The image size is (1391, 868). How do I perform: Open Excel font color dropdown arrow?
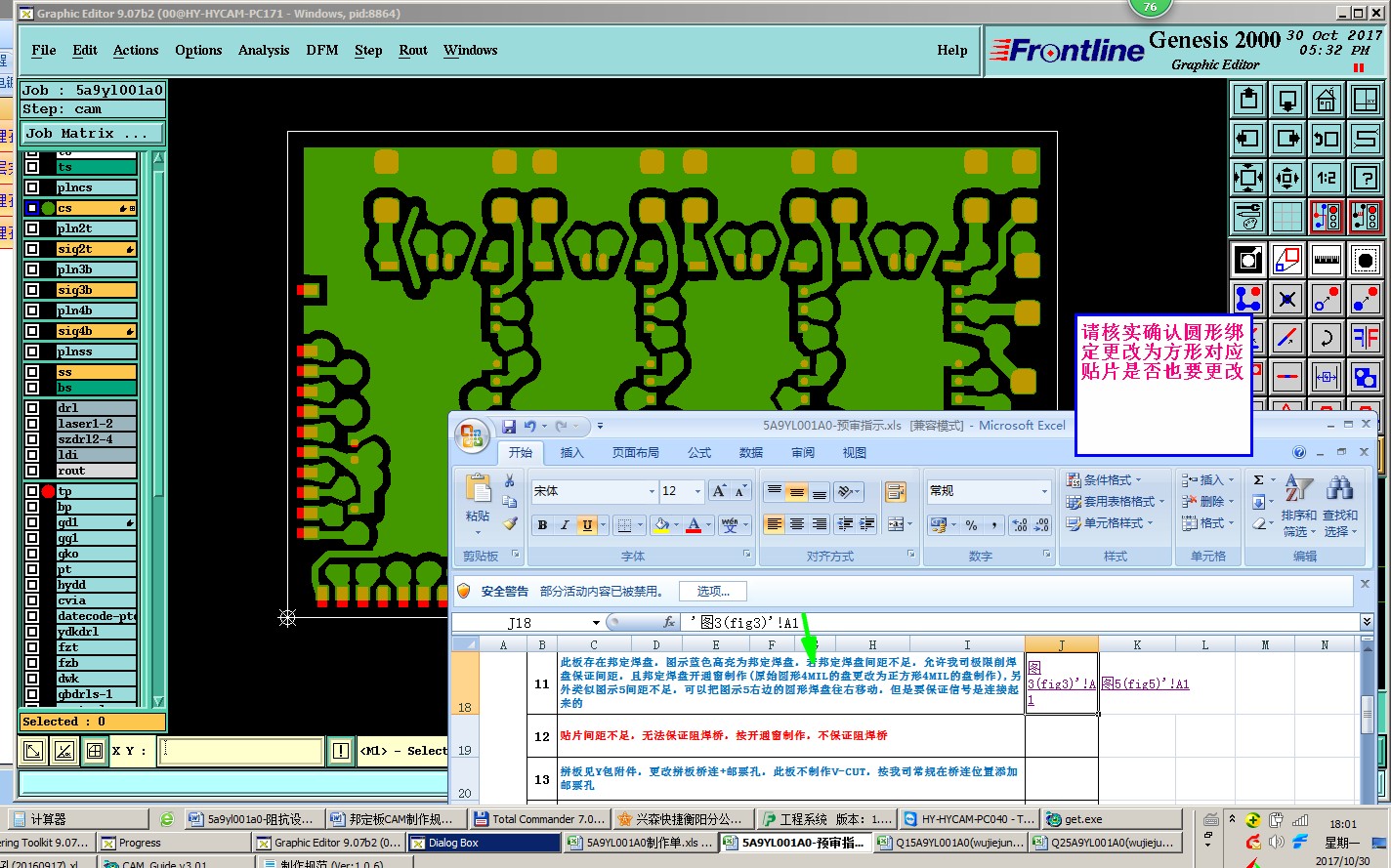pyautogui.click(x=709, y=524)
